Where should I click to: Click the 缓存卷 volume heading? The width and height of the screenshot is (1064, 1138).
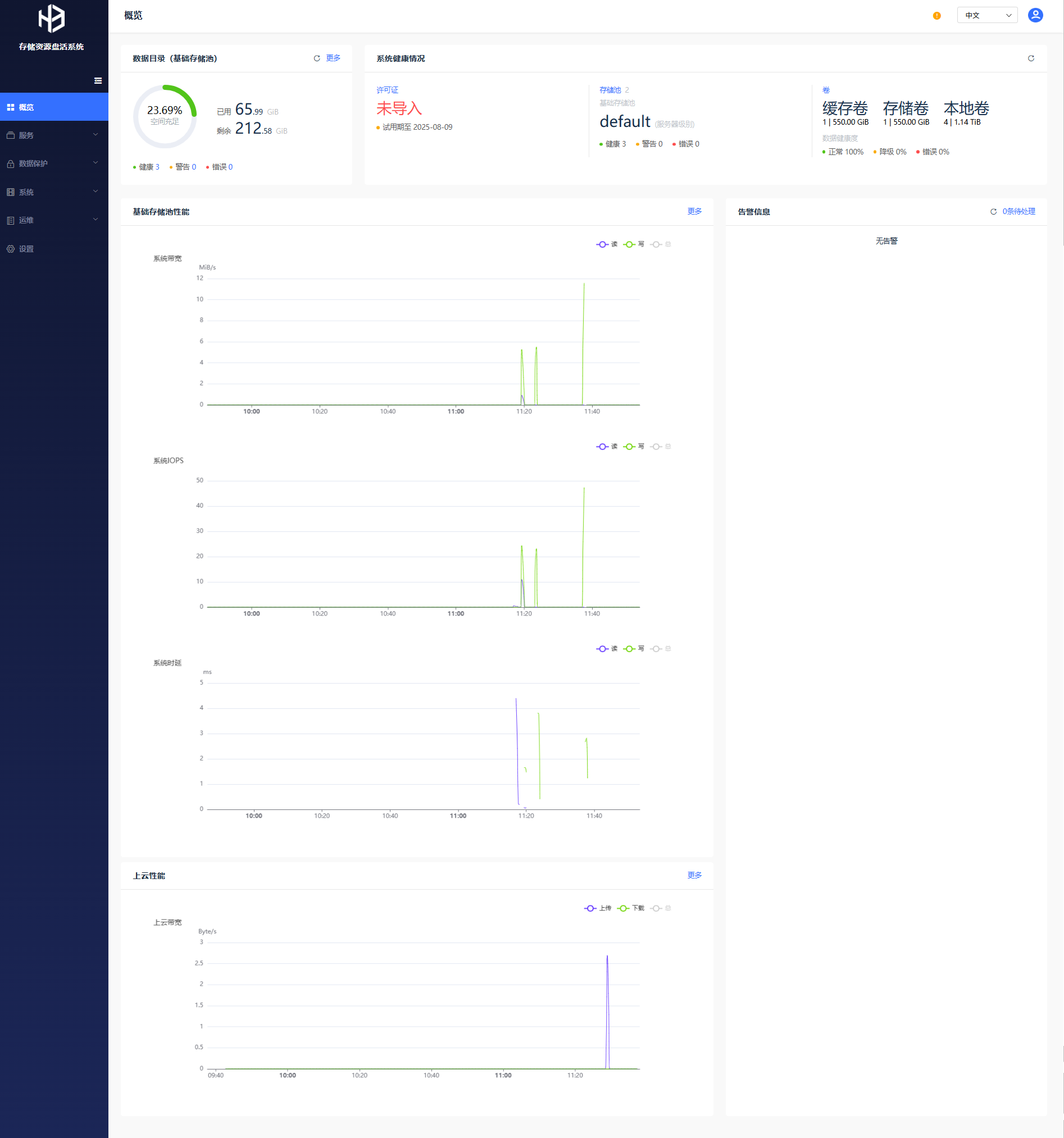click(x=845, y=108)
